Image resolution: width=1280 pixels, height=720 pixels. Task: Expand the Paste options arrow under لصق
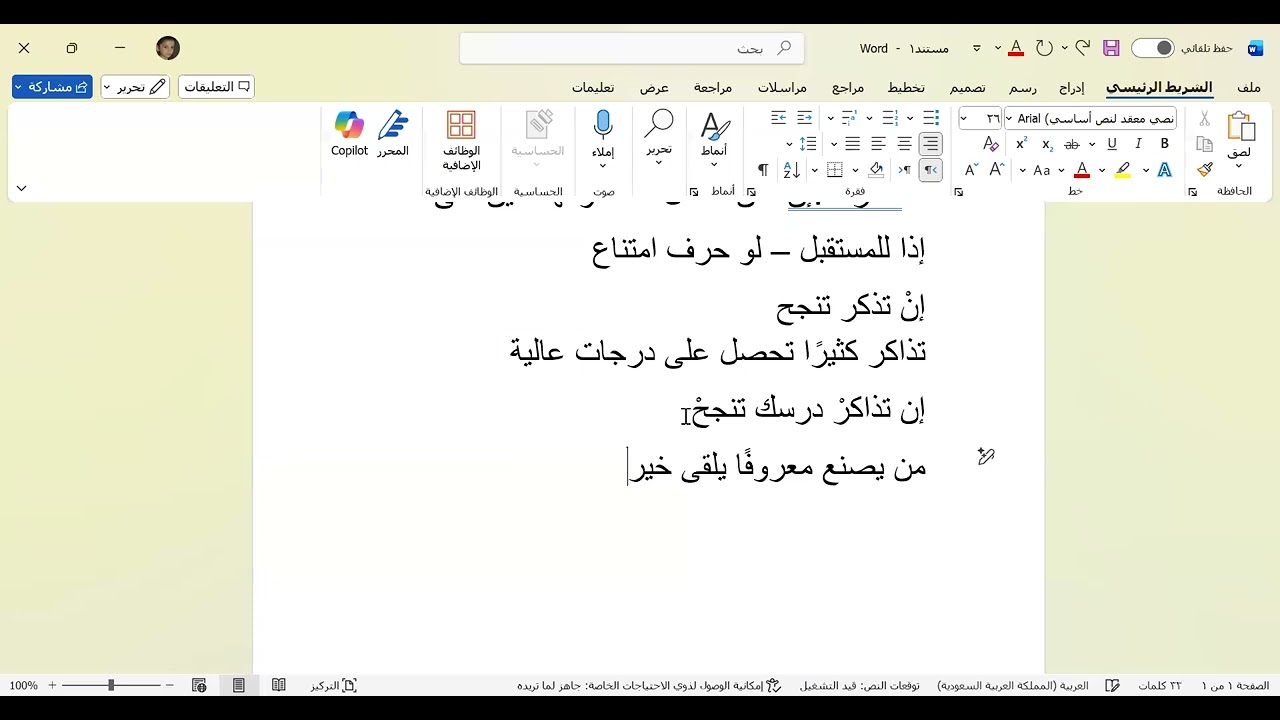click(x=1240, y=167)
